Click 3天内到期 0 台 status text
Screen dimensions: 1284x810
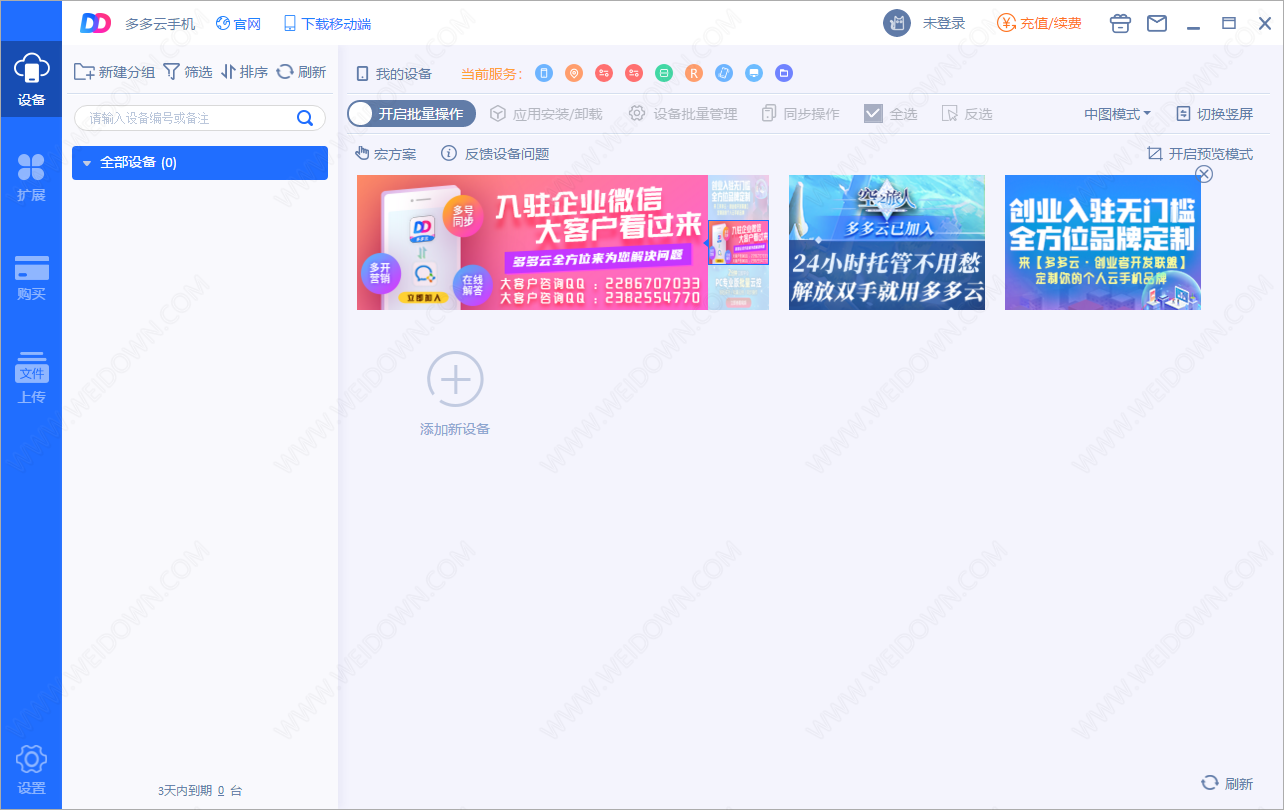click(200, 790)
